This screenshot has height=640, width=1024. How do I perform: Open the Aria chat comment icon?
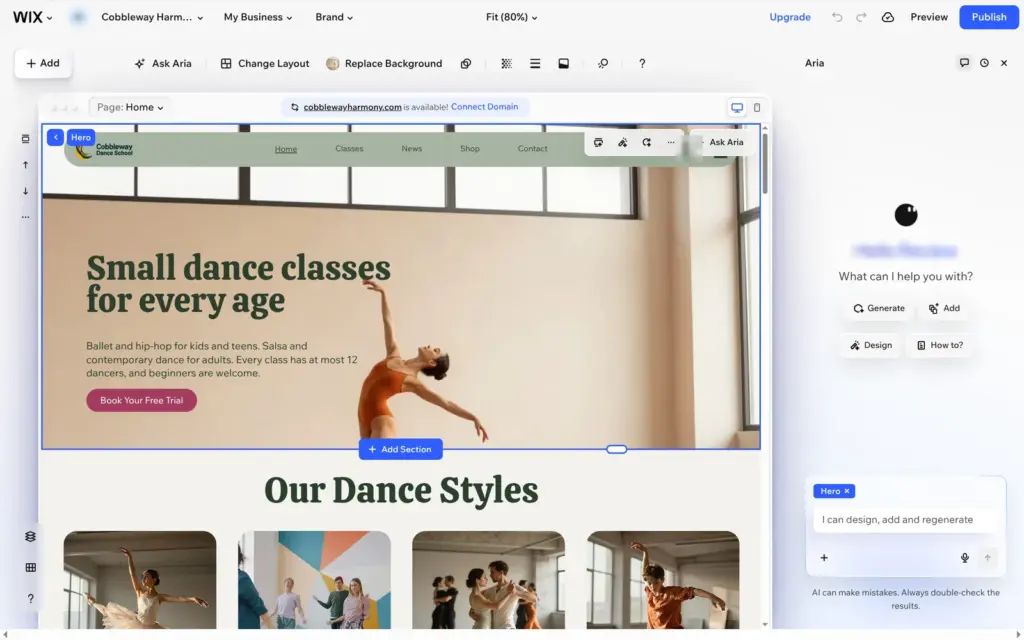pos(964,63)
